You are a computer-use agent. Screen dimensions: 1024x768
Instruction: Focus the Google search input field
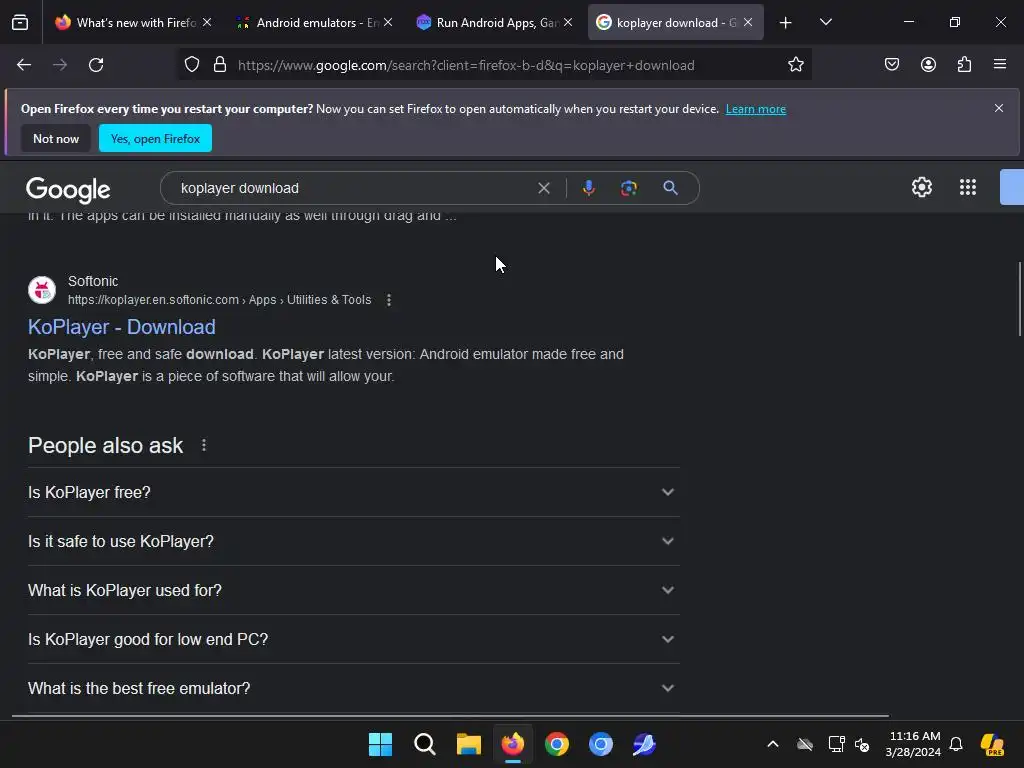point(353,188)
